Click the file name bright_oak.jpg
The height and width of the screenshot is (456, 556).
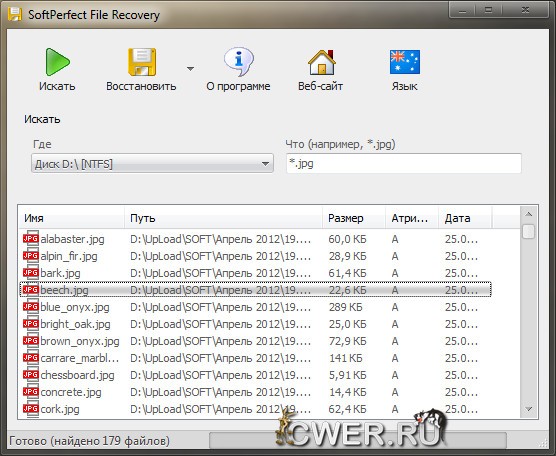tap(75, 324)
